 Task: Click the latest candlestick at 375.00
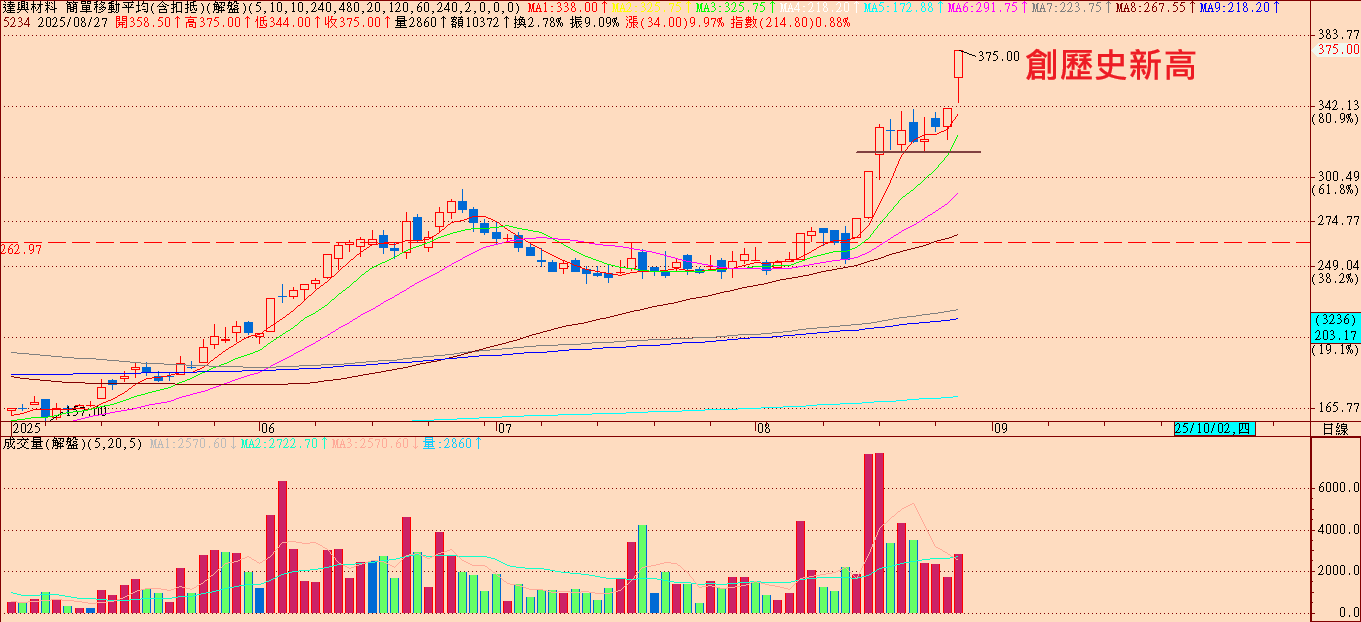point(959,65)
